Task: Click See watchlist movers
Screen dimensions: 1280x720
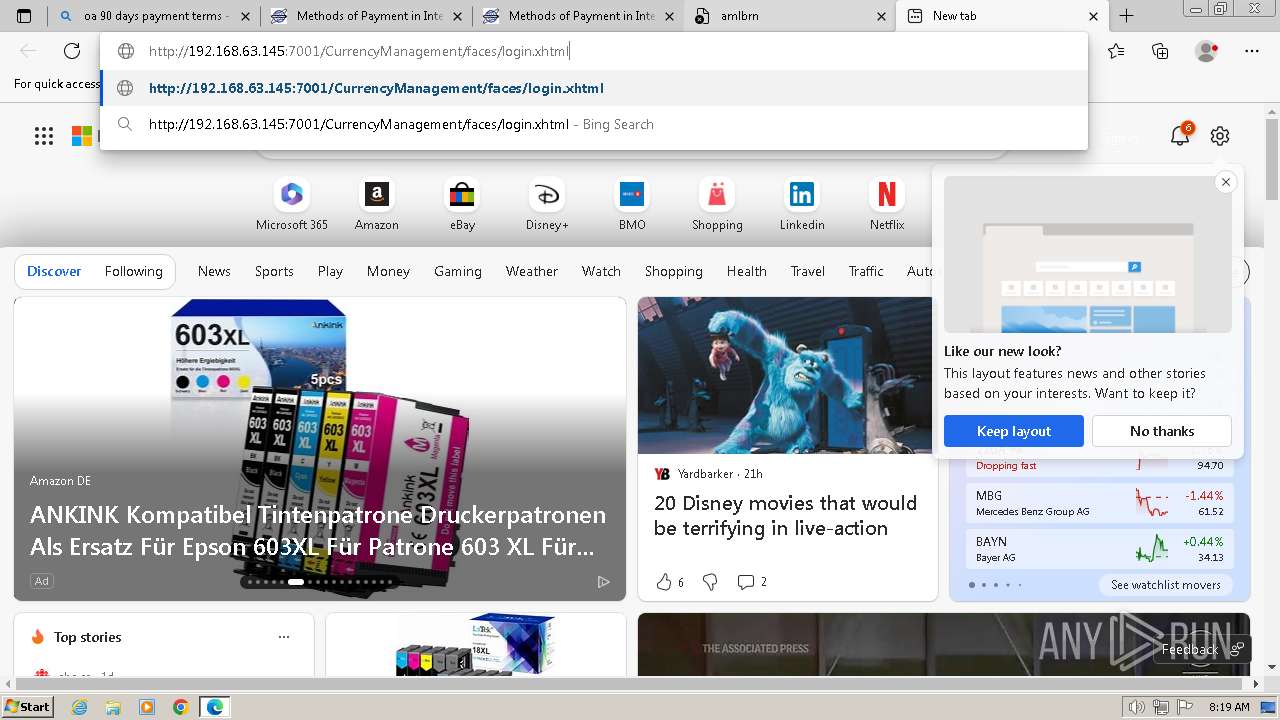Action: [x=1165, y=585]
